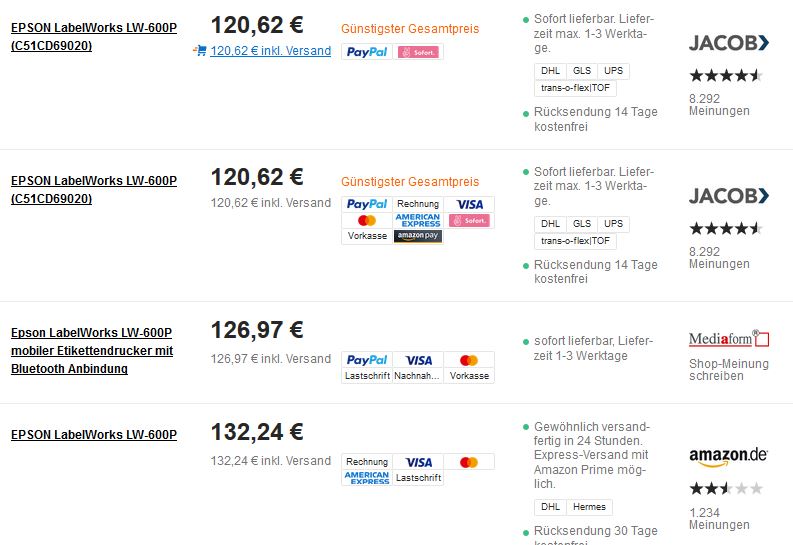Image resolution: width=793 pixels, height=545 pixels.
Task: Click the amazon.de shop logo
Action: 728,457
